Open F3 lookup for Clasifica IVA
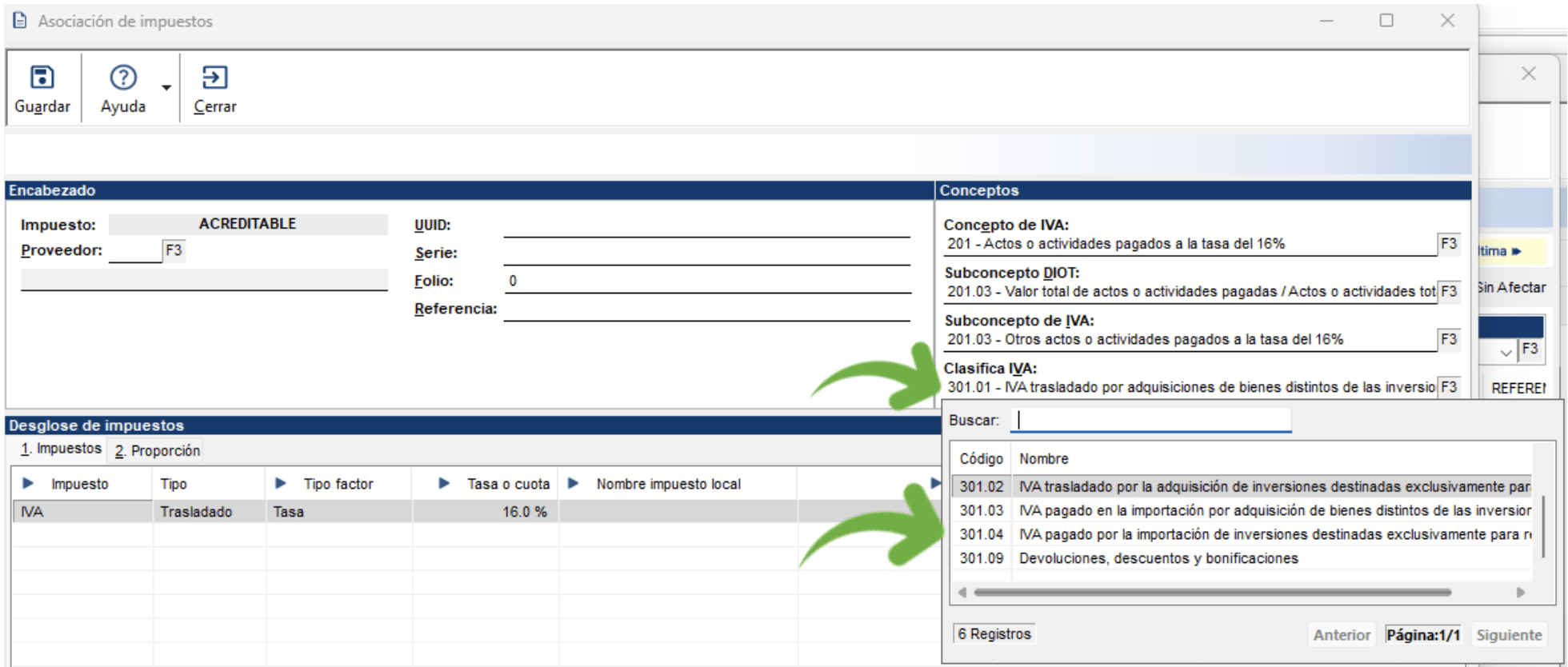This screenshot has height=667, width=1568. tap(1448, 388)
